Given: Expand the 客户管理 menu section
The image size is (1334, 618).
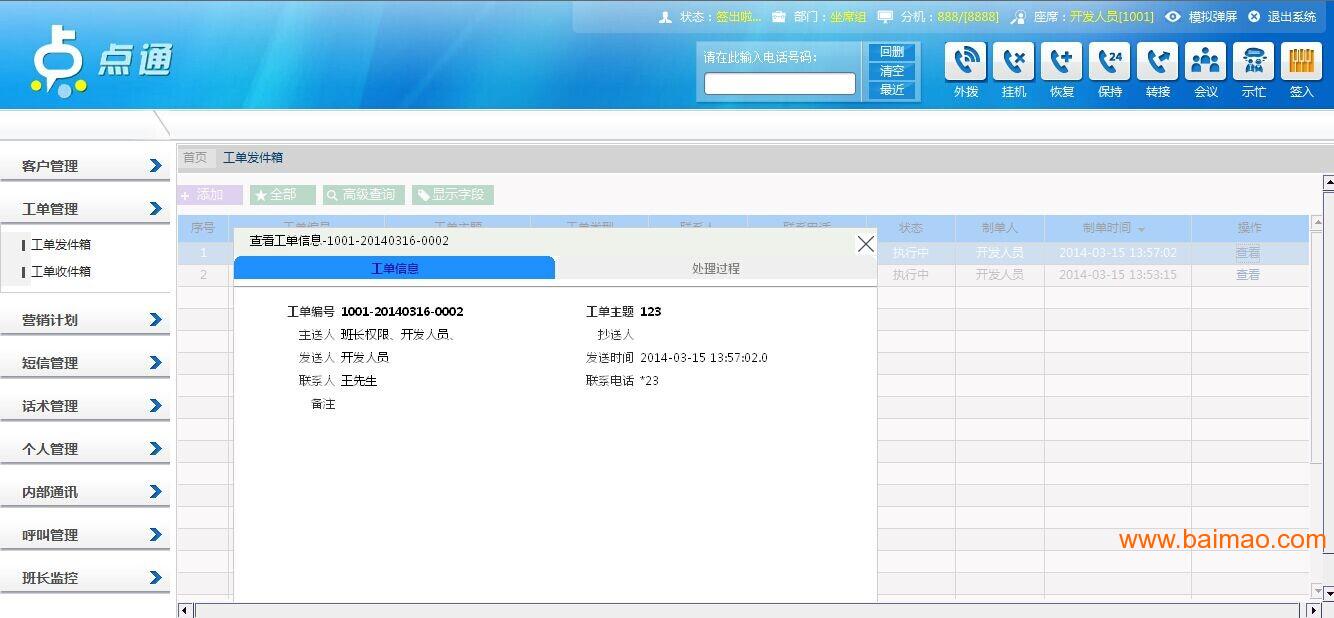Looking at the screenshot, I should [85, 166].
